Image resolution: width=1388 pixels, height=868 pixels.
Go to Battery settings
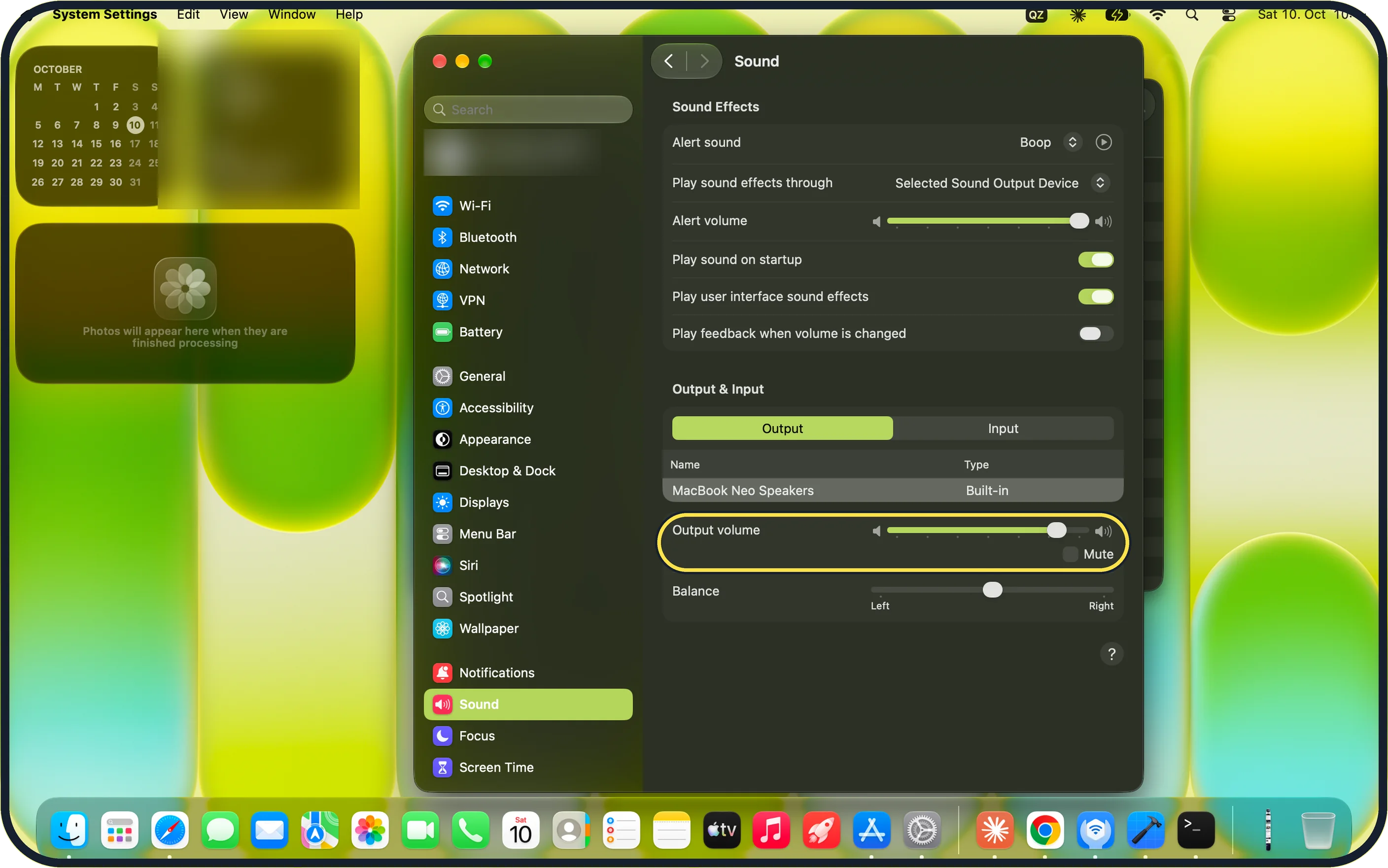[528, 332]
